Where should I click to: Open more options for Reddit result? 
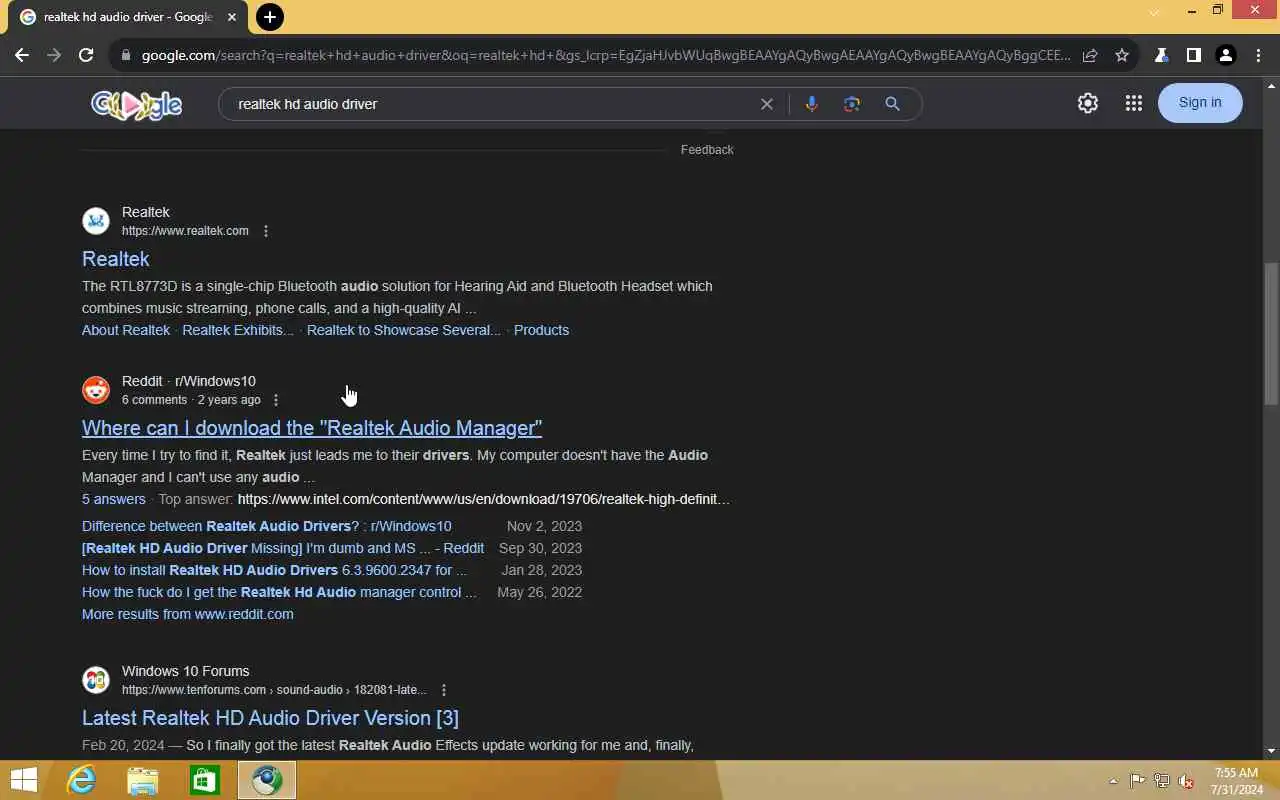click(276, 400)
